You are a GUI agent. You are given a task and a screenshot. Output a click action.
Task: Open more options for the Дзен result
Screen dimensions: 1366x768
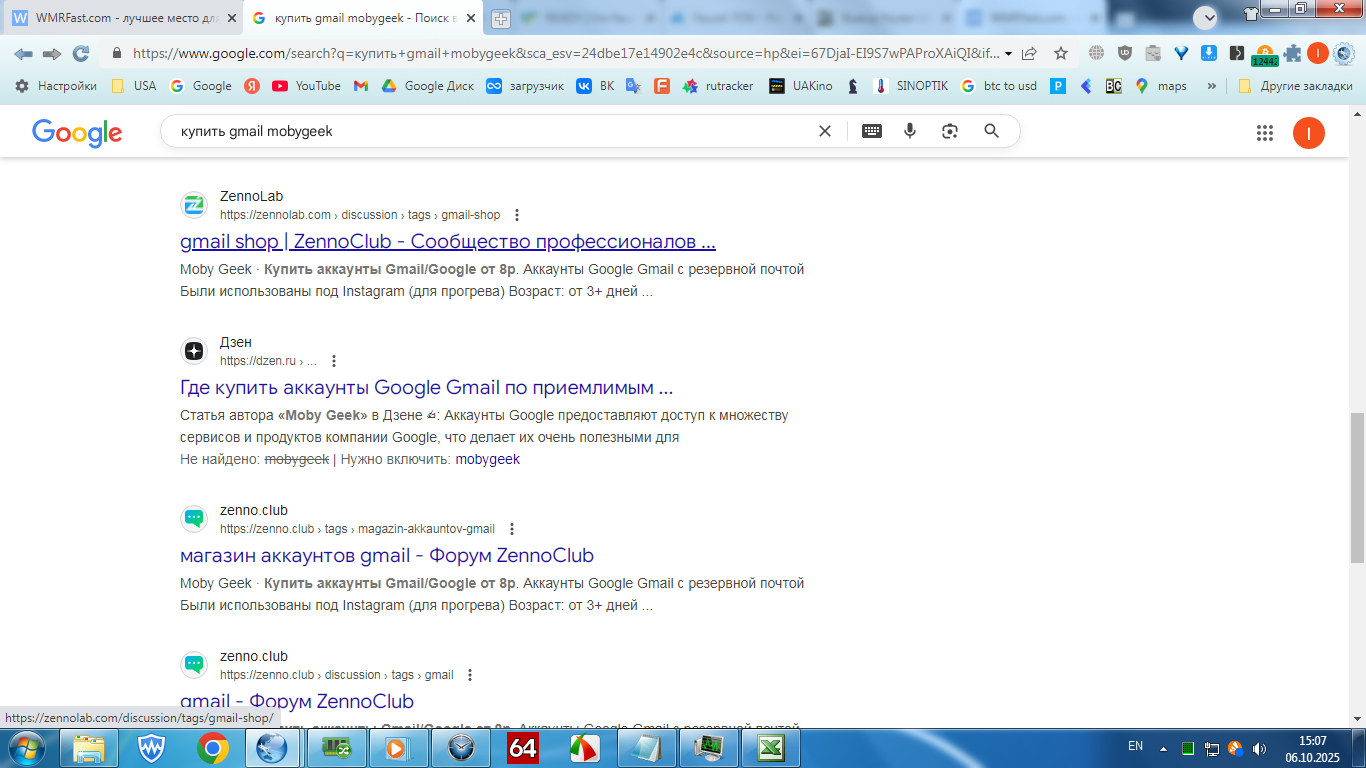click(334, 361)
